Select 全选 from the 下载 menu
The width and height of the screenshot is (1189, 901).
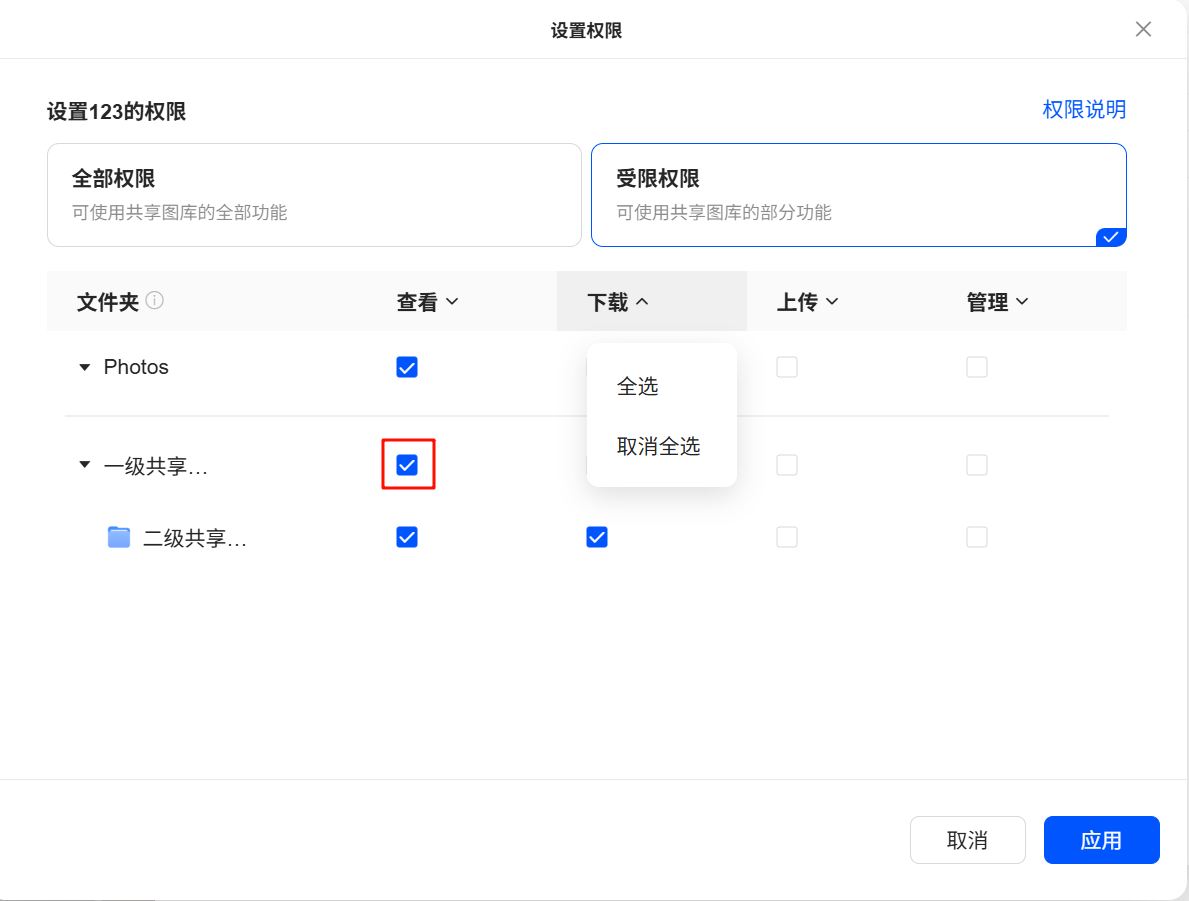(x=638, y=386)
